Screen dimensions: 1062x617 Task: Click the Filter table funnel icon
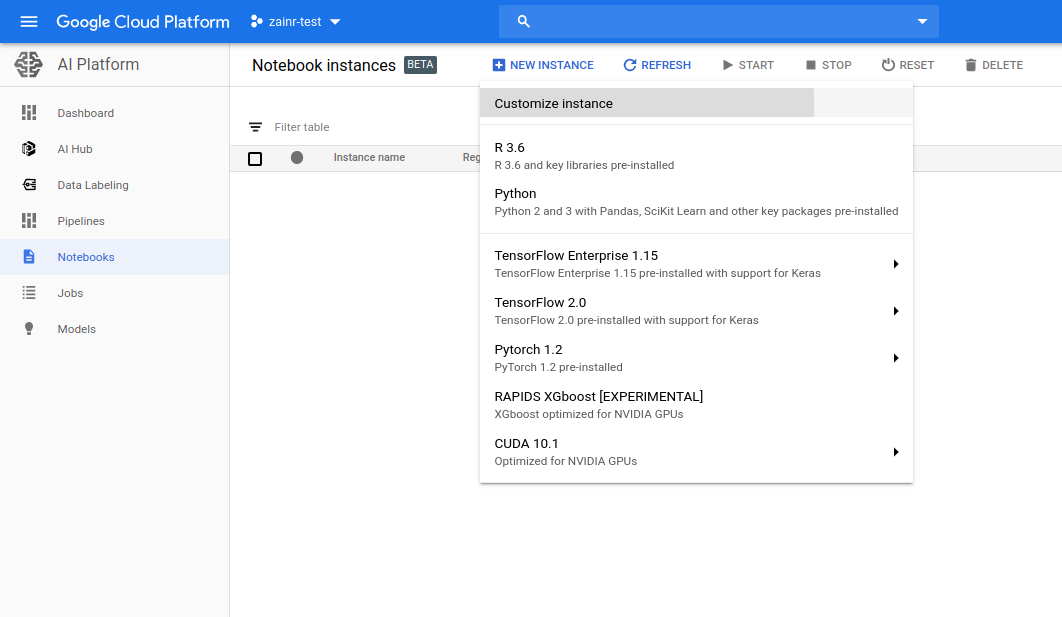click(255, 127)
